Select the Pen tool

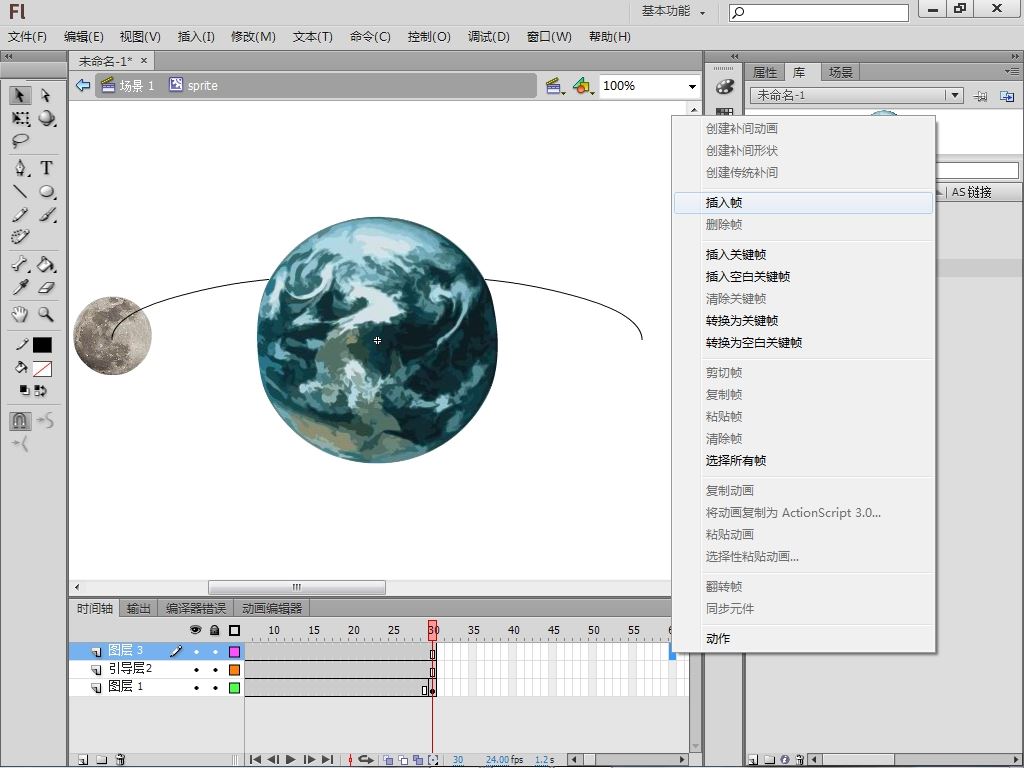click(21, 168)
